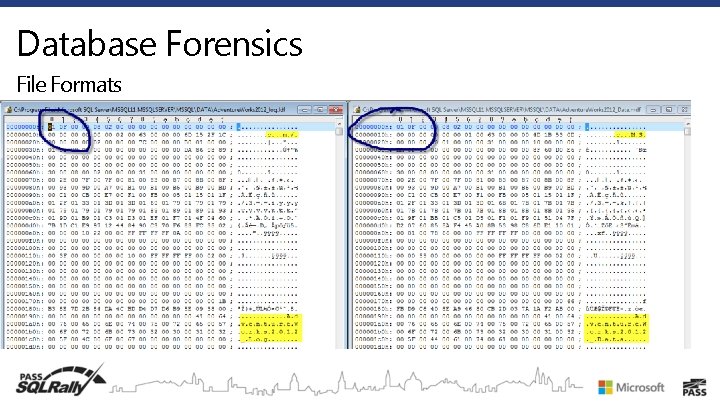
Task: Click the Database Forensics slide title
Action: click(160, 43)
